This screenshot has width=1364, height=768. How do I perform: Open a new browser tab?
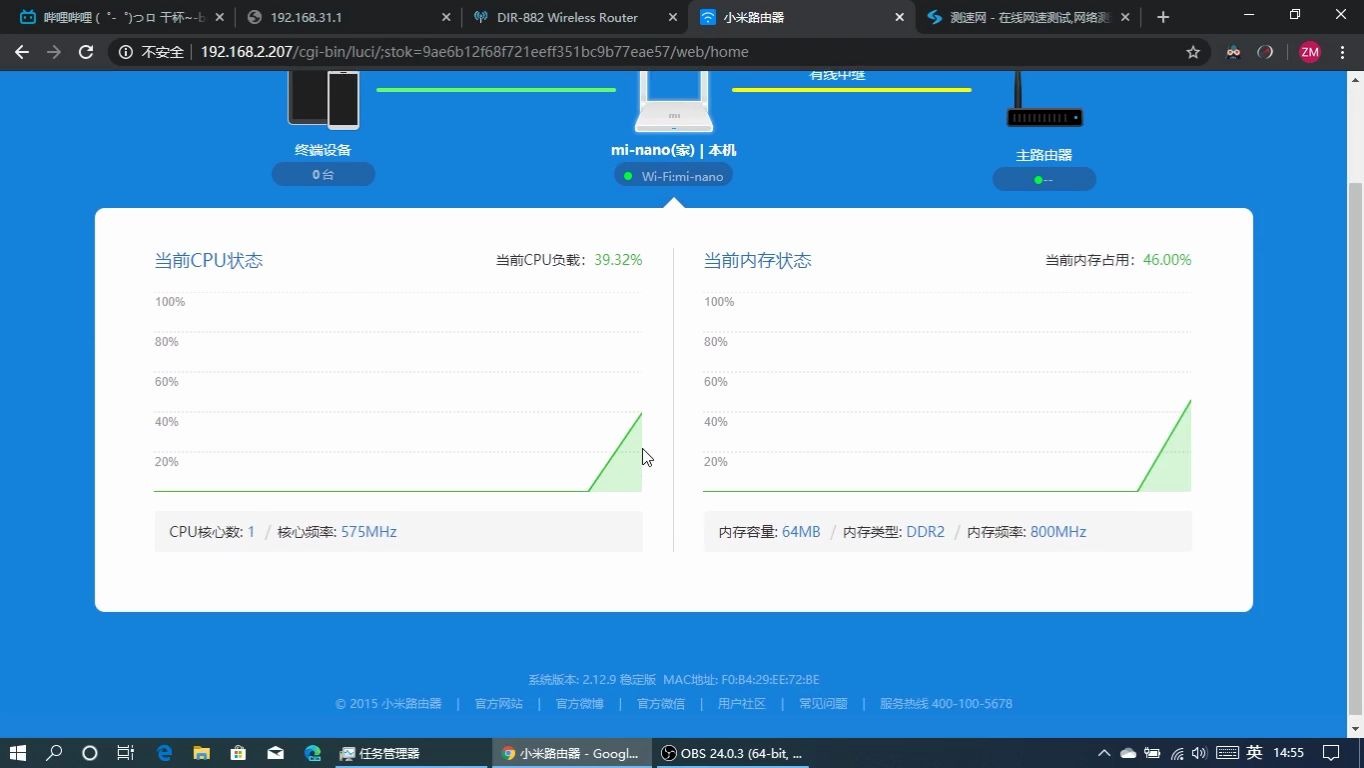(x=1162, y=17)
